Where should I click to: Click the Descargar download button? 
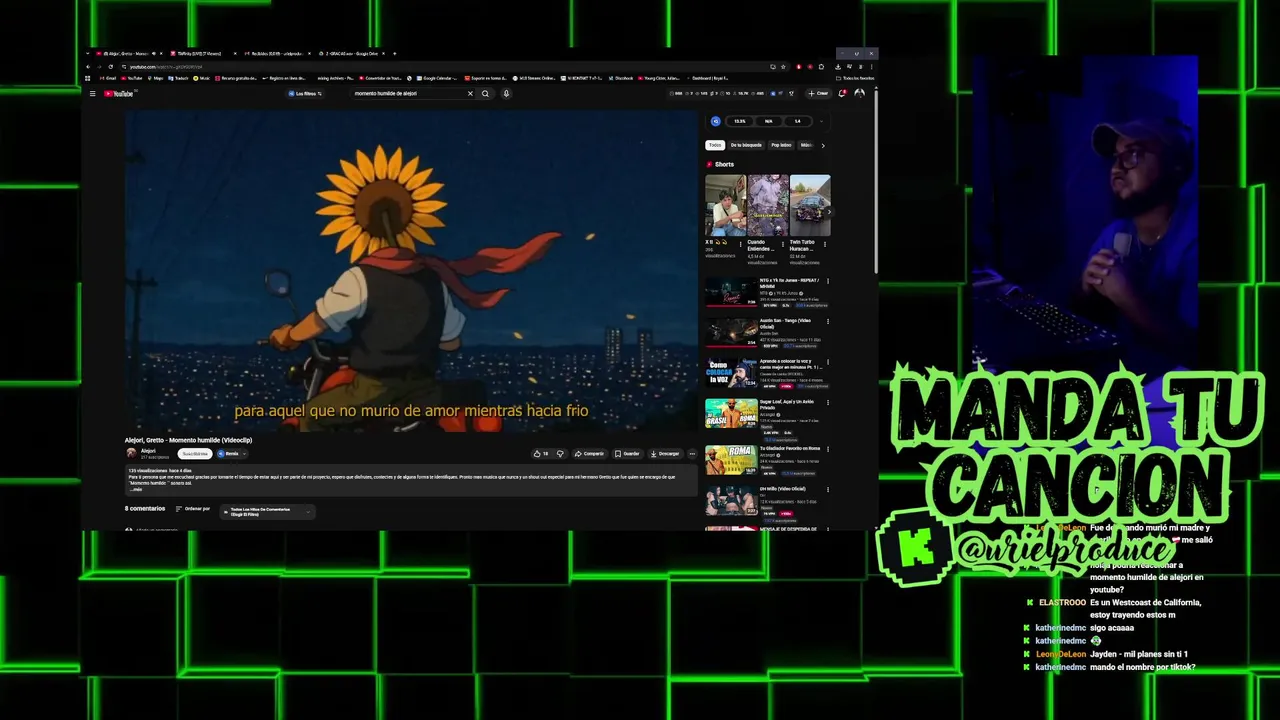coord(665,454)
